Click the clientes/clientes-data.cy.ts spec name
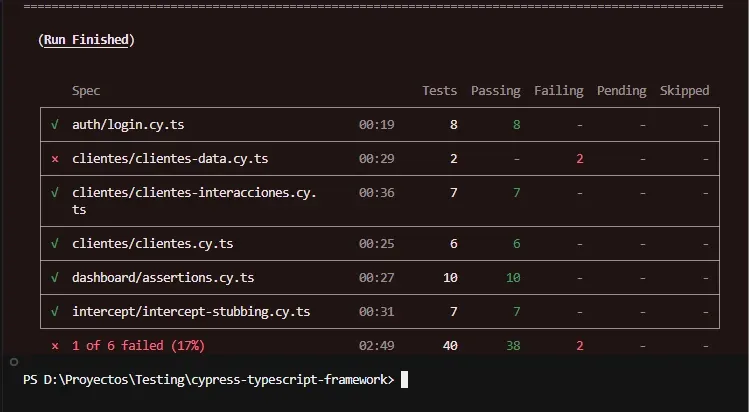The image size is (749, 412). coord(170,158)
